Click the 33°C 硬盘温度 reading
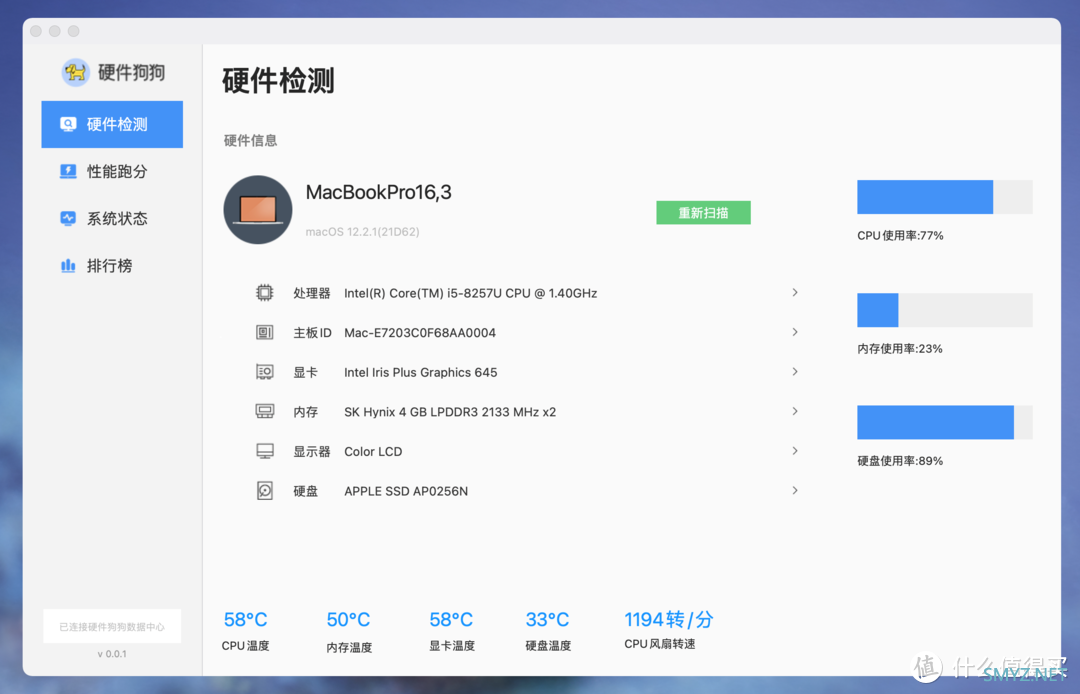Screen dimensions: 1080x694 tap(547, 620)
